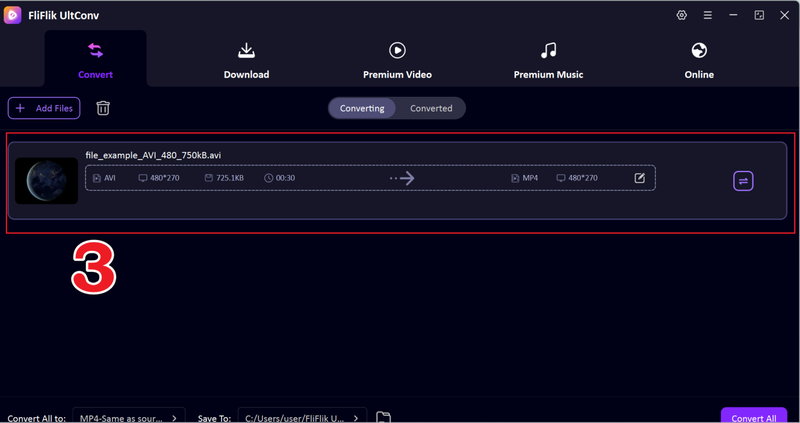
Task: Open output folder icon
Action: click(383, 417)
